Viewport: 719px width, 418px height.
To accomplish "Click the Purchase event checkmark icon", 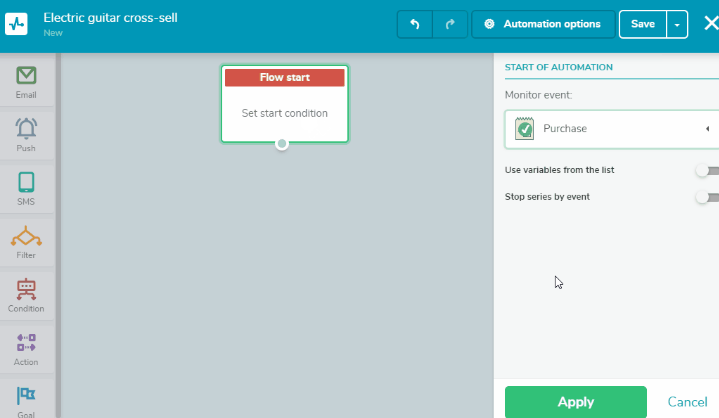I will [524, 129].
